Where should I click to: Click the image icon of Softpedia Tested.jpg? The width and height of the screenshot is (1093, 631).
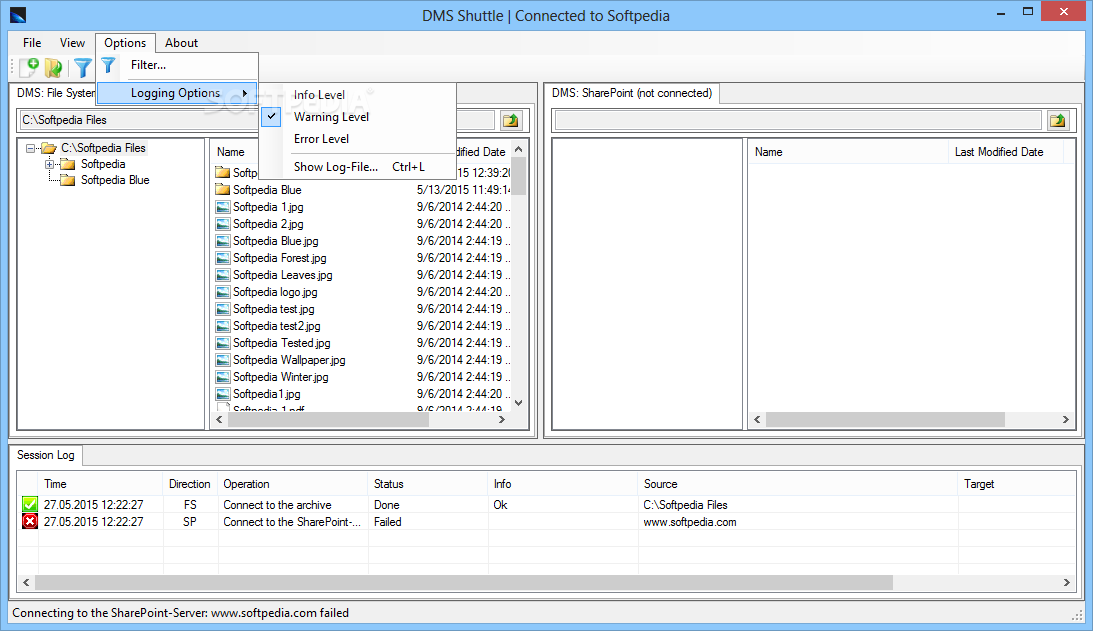pyautogui.click(x=222, y=343)
